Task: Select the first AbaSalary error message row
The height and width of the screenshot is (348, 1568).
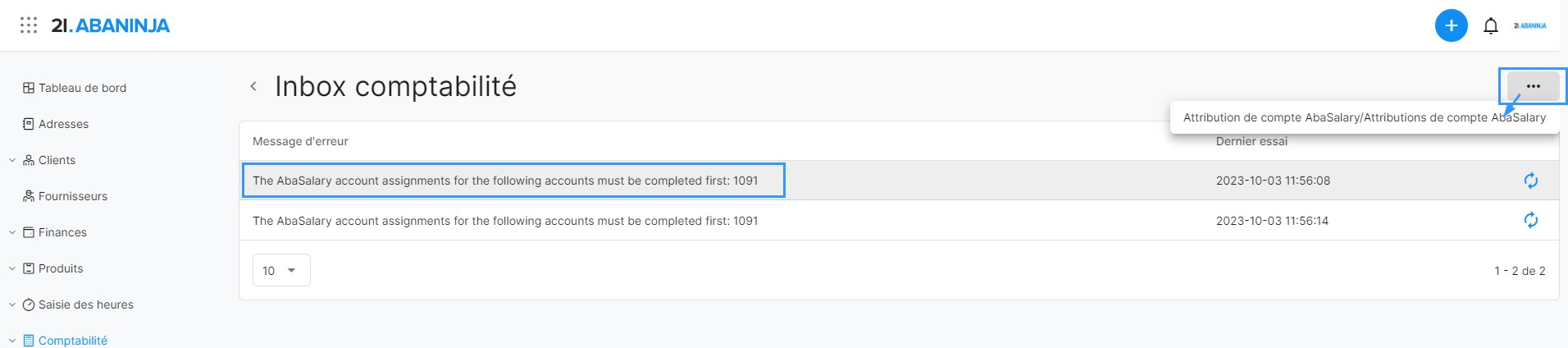Action: coord(505,181)
